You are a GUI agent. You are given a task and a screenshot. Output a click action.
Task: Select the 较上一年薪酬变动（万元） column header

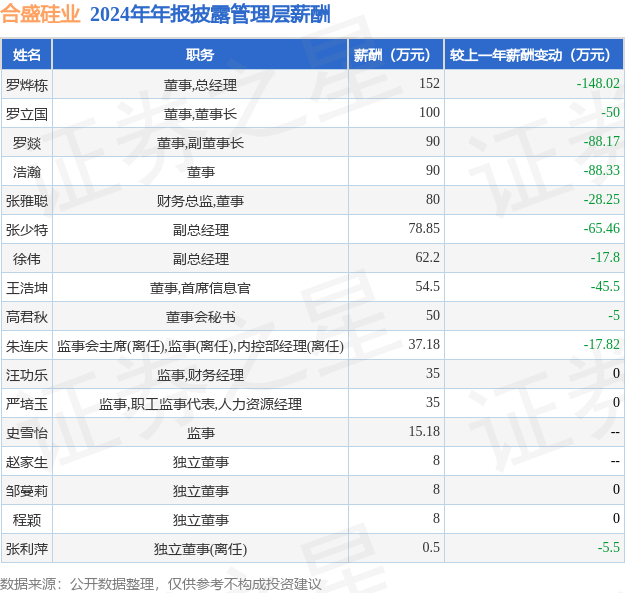534,55
